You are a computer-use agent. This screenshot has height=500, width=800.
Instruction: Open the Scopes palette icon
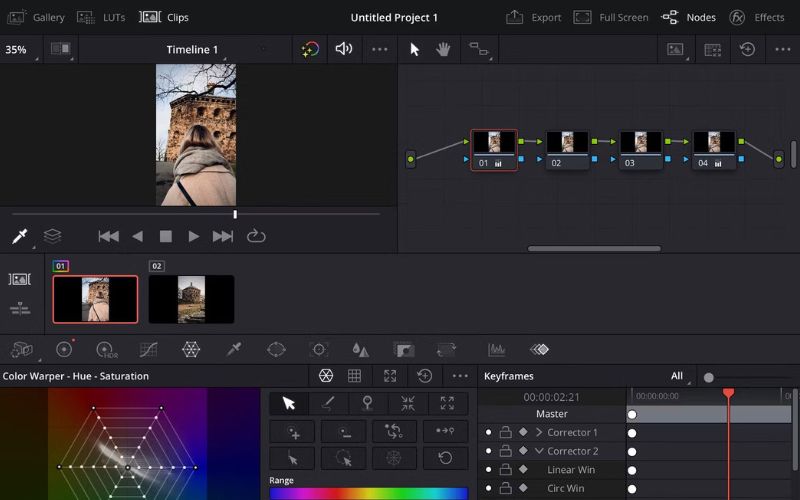click(x=496, y=350)
